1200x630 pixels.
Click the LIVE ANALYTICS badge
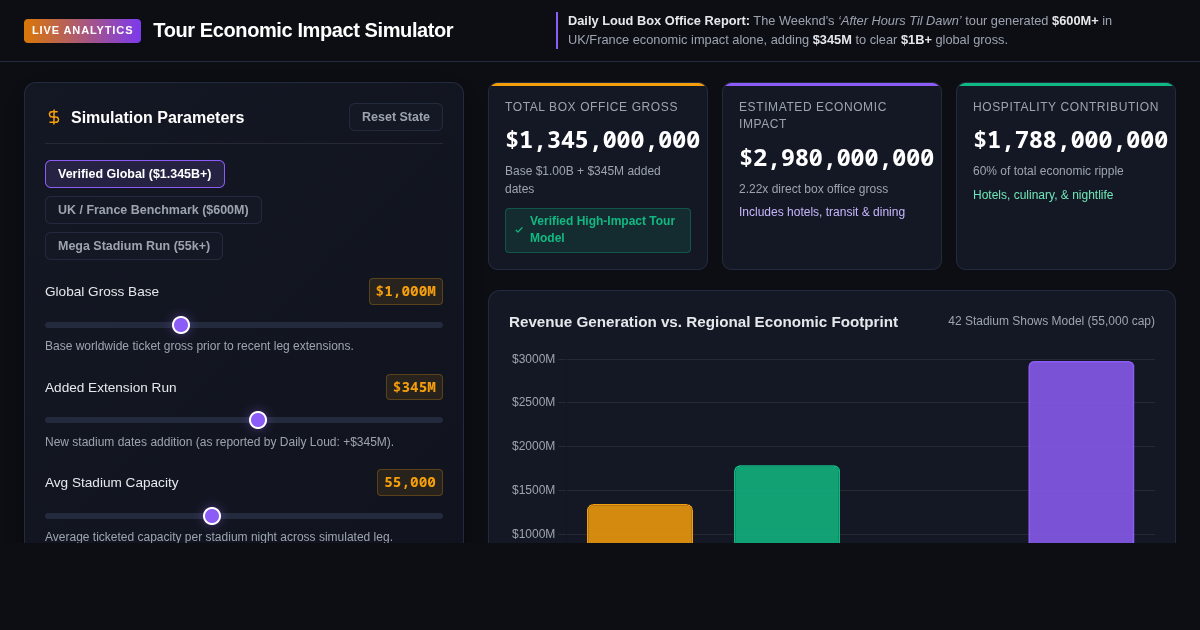(82, 31)
